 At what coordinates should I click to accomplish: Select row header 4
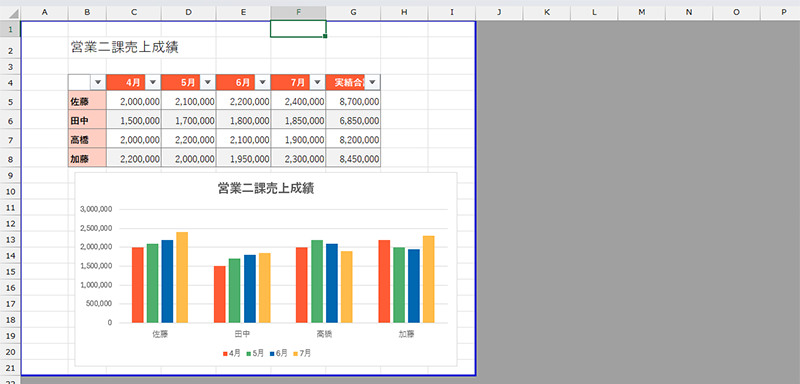(10, 83)
